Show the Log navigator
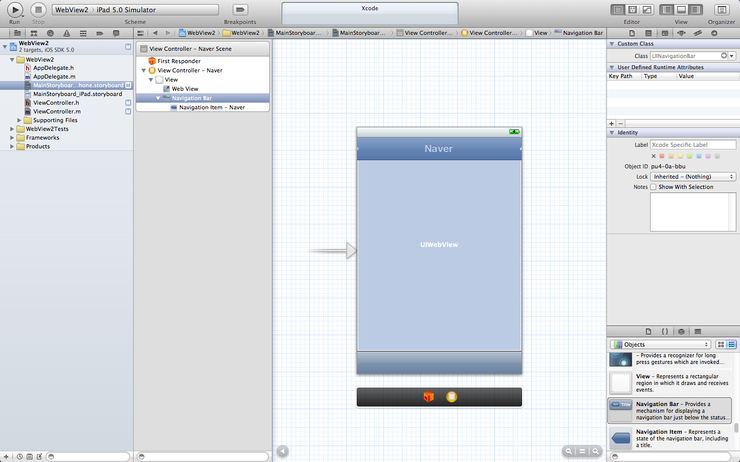The width and height of the screenshot is (740, 462). (x=116, y=33)
